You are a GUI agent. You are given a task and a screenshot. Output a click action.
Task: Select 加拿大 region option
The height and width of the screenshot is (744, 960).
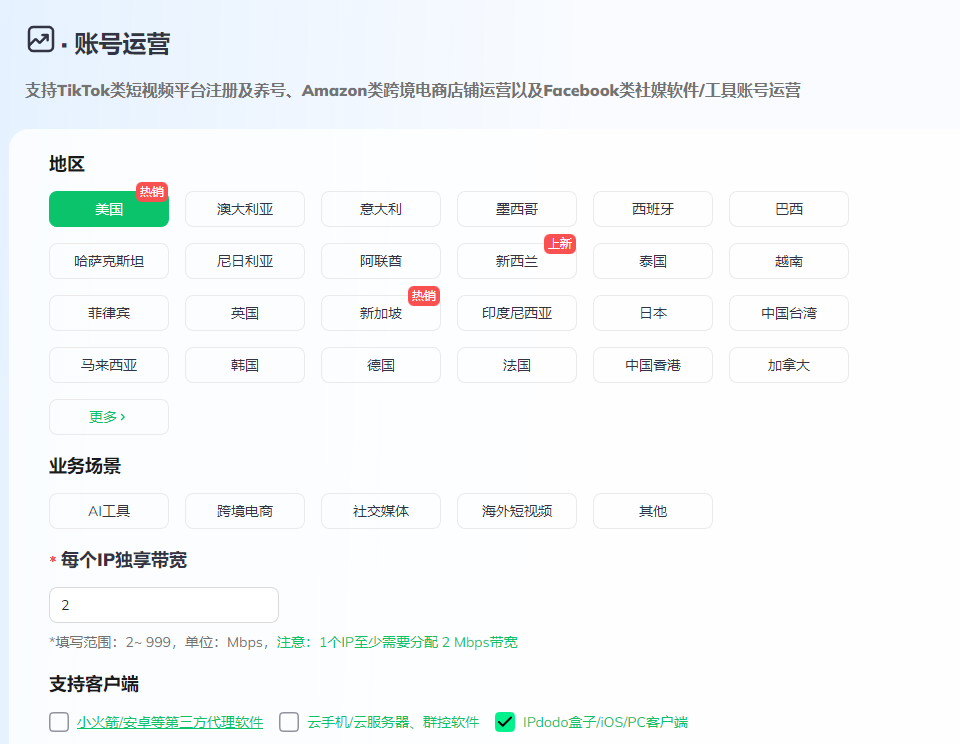click(x=789, y=365)
